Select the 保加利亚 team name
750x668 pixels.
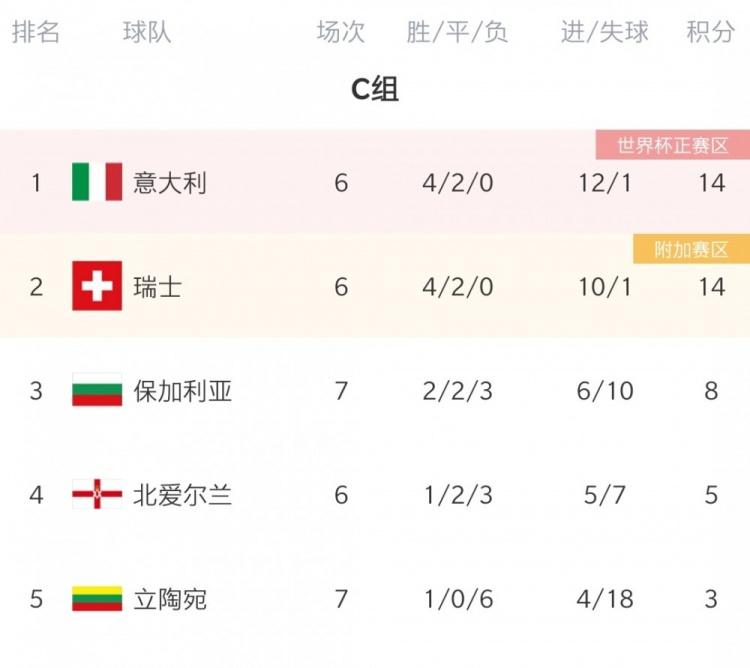coord(183,390)
